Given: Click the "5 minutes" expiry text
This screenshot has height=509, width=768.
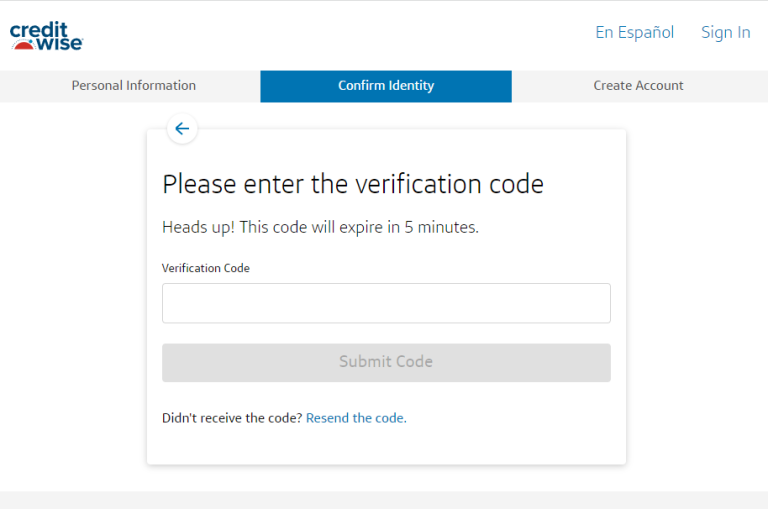Looking at the screenshot, I should point(441,227).
